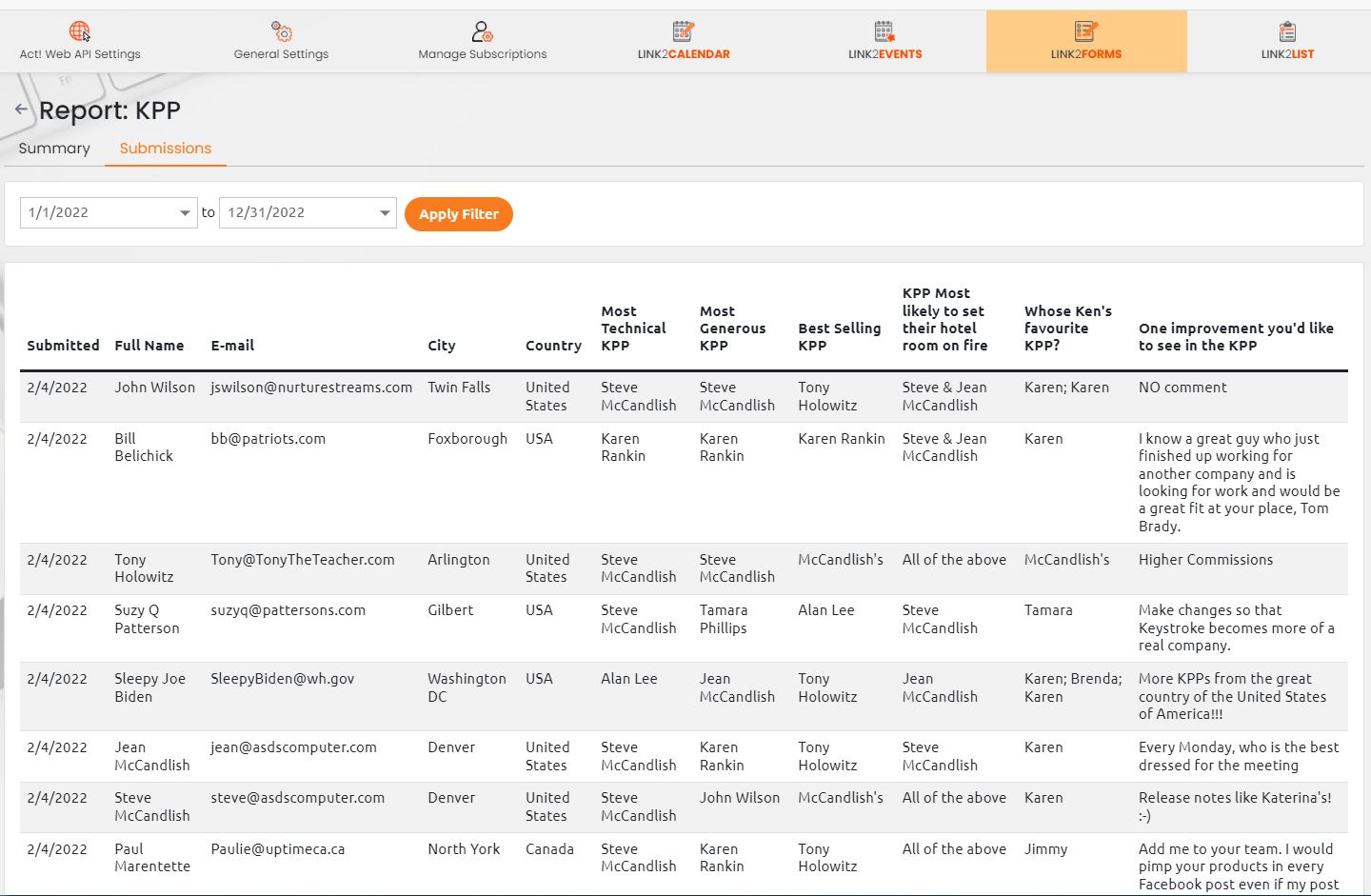Viewport: 1371px width, 896px height.
Task: Open Act! Web API Settings globe icon
Action: 80,31
